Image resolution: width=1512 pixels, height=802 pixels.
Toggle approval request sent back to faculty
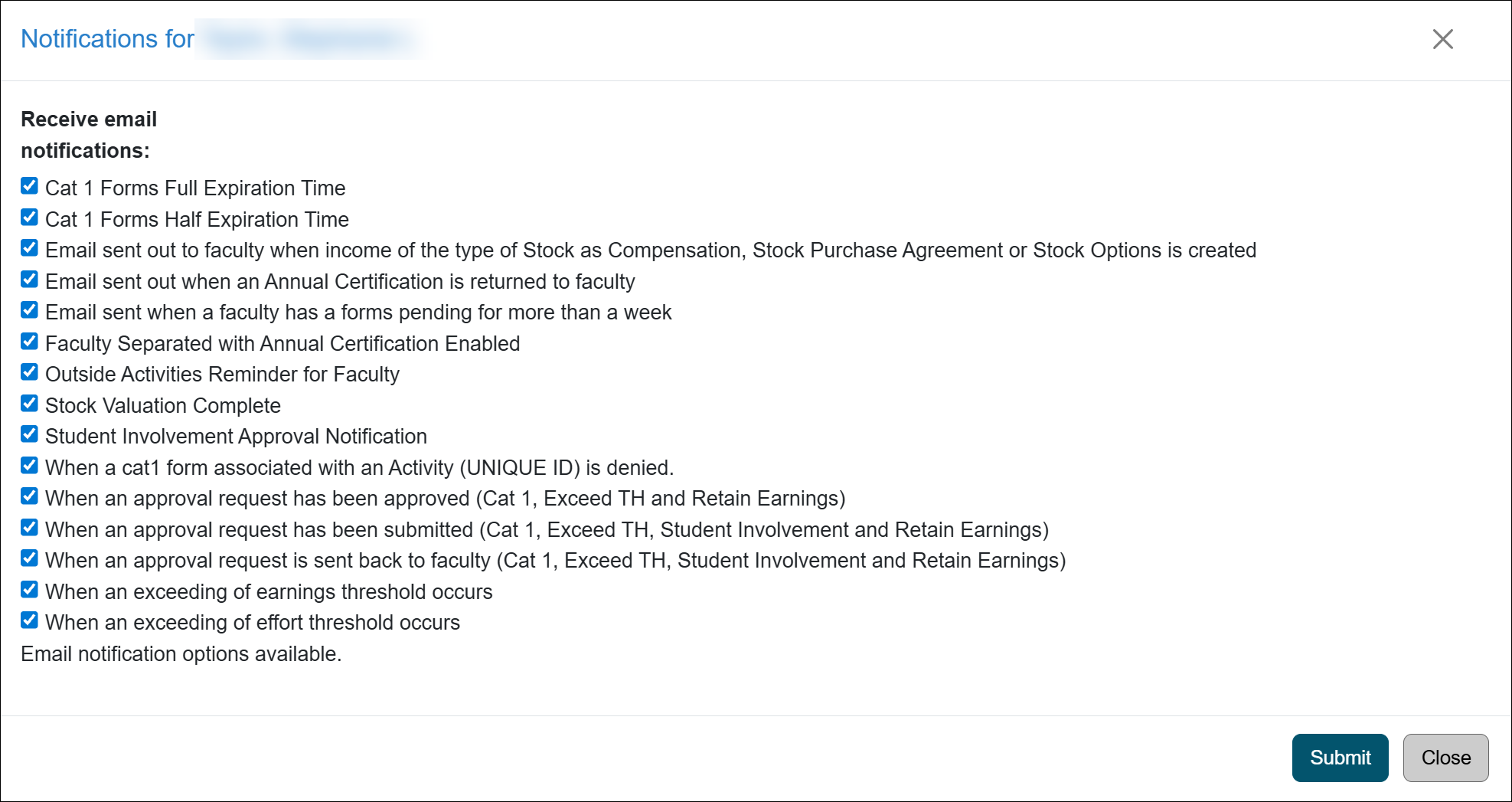29,558
